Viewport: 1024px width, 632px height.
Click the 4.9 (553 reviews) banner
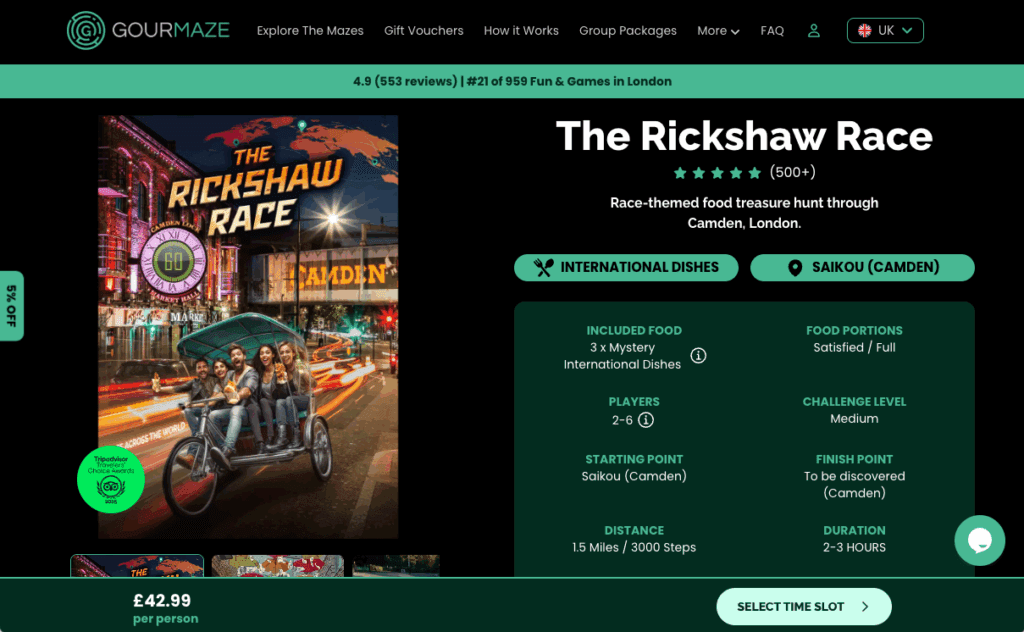(512, 81)
